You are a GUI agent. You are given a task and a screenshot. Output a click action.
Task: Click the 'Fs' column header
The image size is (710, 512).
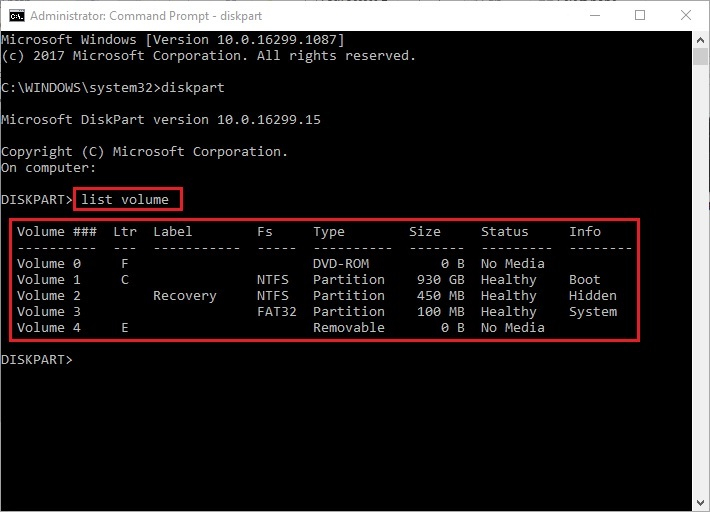[x=265, y=232]
